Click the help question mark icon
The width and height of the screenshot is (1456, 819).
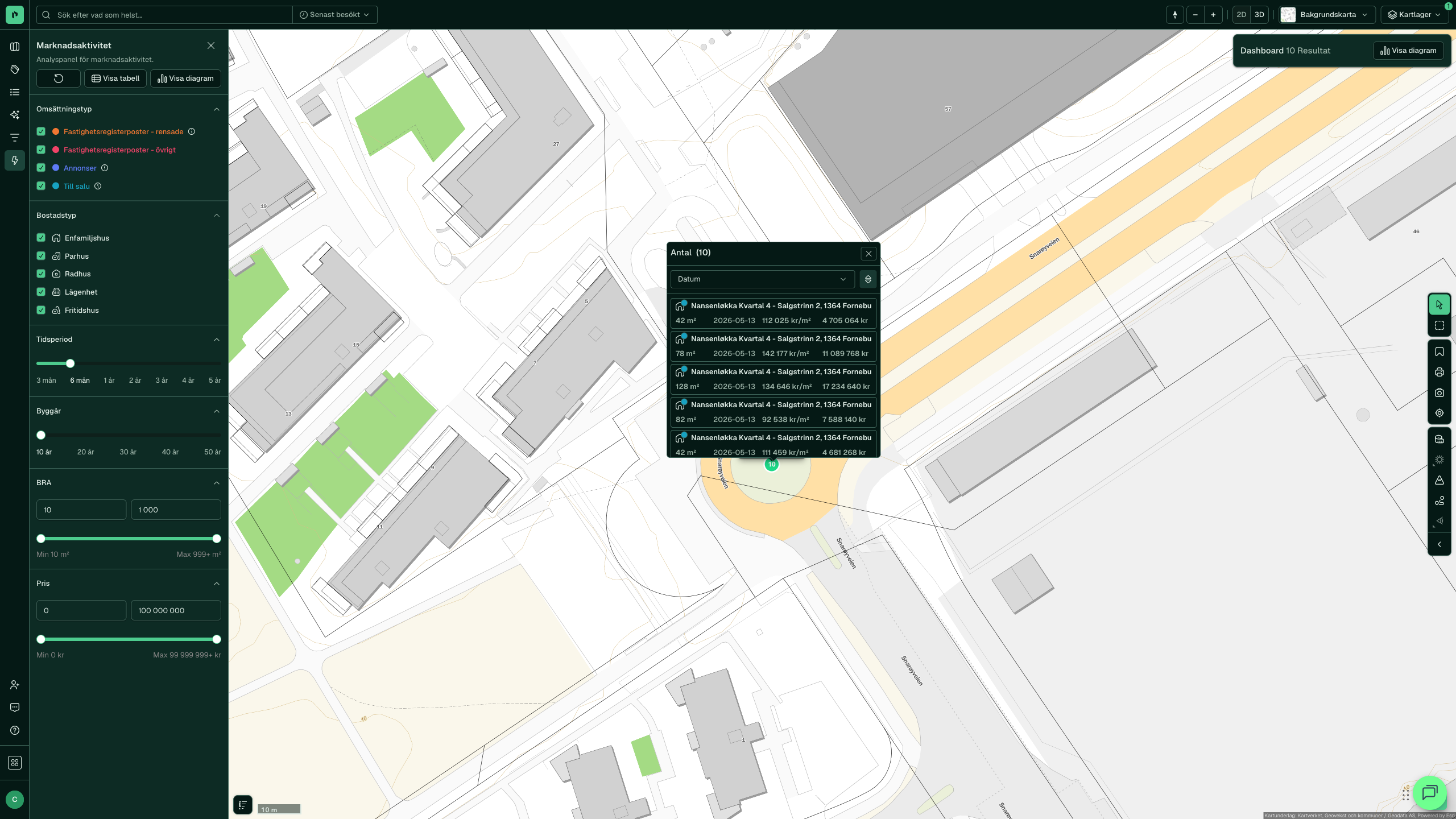pos(15,730)
